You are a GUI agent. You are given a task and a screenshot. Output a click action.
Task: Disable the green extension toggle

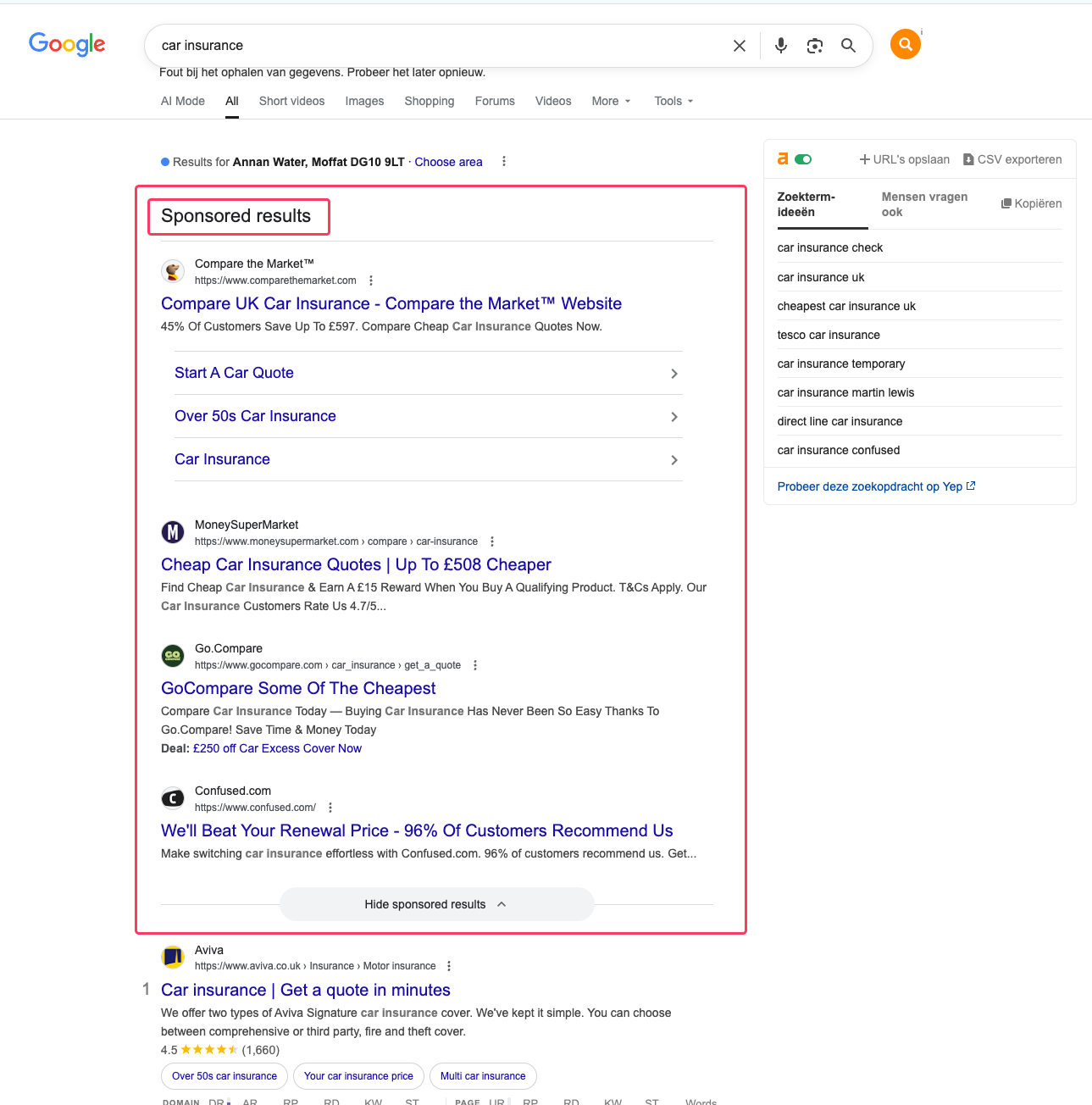[x=803, y=158]
